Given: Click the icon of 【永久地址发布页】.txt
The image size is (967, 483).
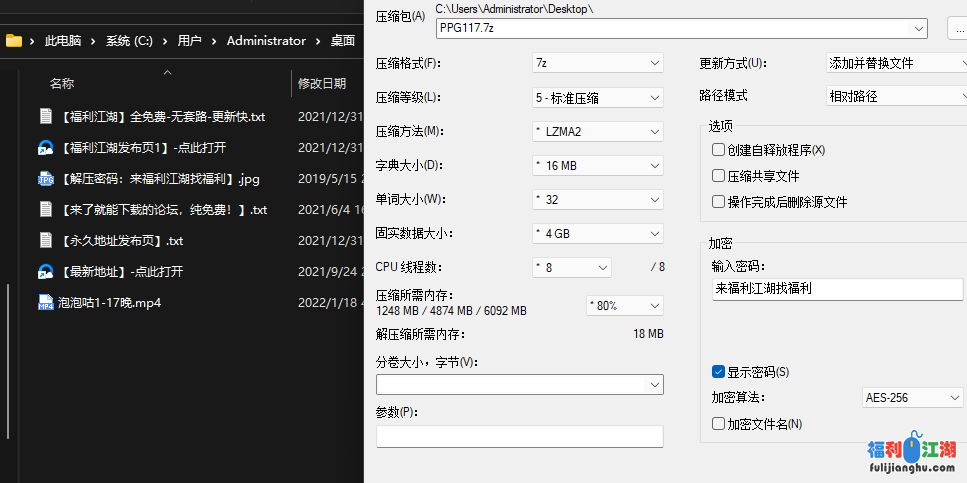Looking at the screenshot, I should pos(45,240).
